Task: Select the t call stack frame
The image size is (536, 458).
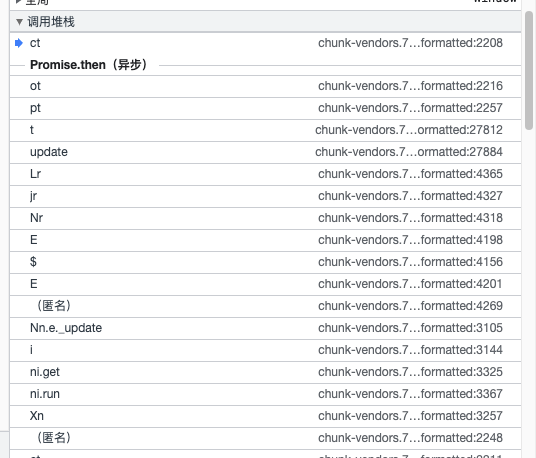Action: coord(265,130)
